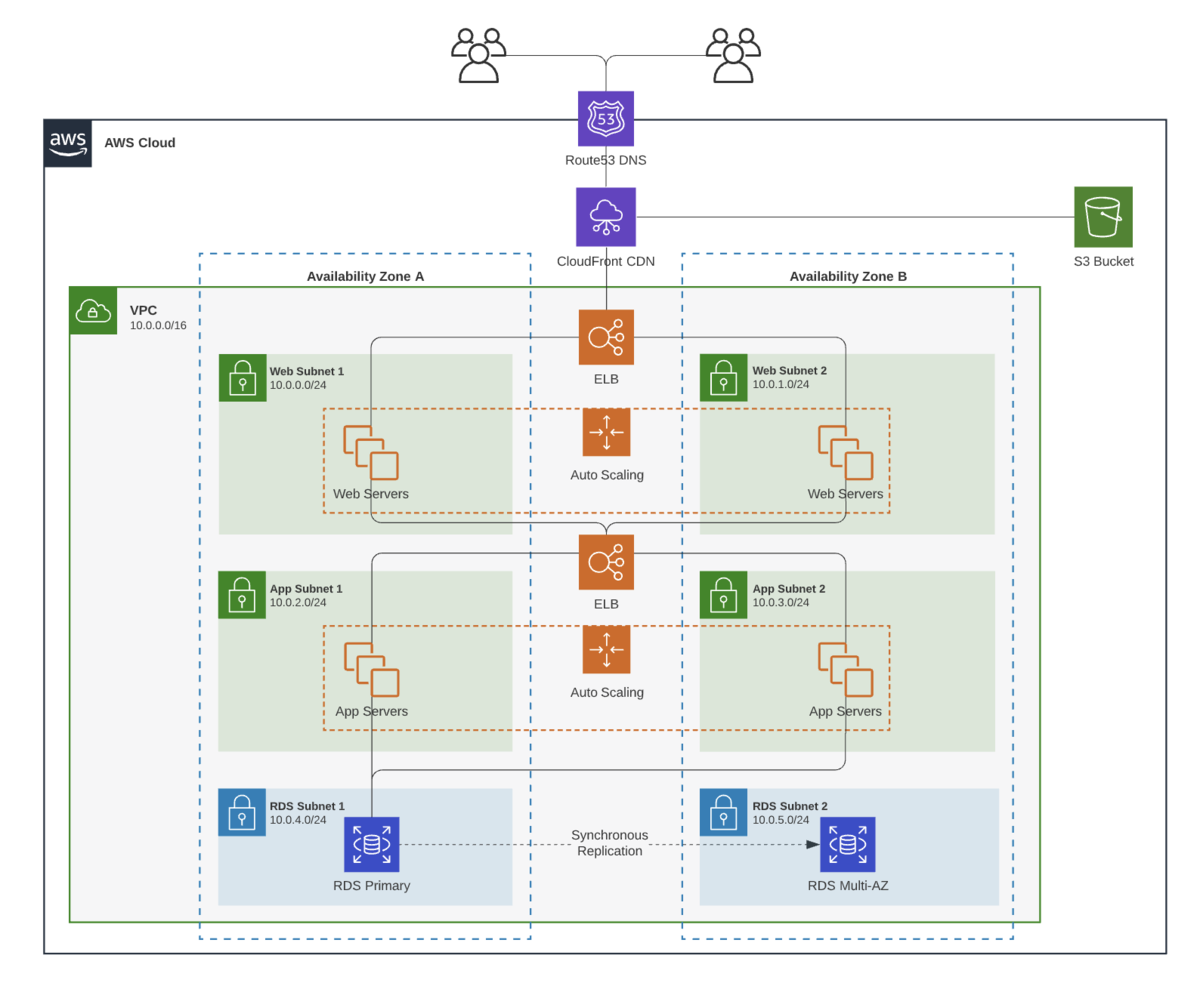The height and width of the screenshot is (992, 1200).
Task: Select the VPC cloud icon
Action: tap(92, 311)
